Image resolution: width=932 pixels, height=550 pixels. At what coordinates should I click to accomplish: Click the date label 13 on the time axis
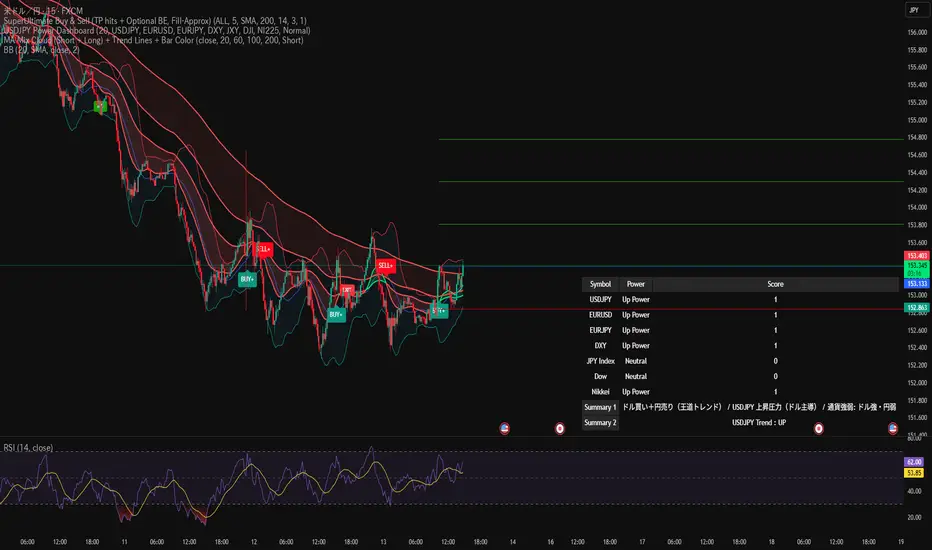tap(383, 542)
